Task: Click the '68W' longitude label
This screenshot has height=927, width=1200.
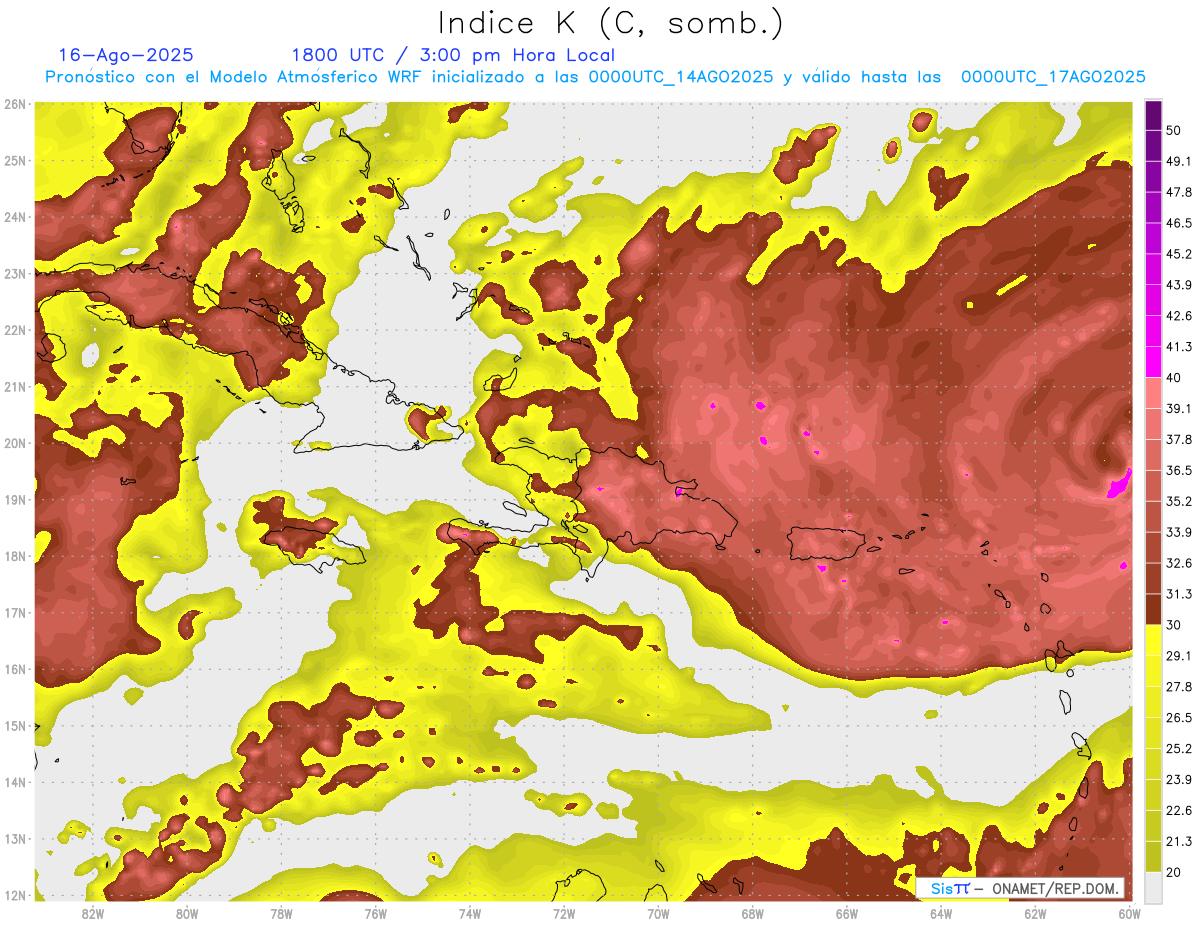Action: pyautogui.click(x=752, y=914)
